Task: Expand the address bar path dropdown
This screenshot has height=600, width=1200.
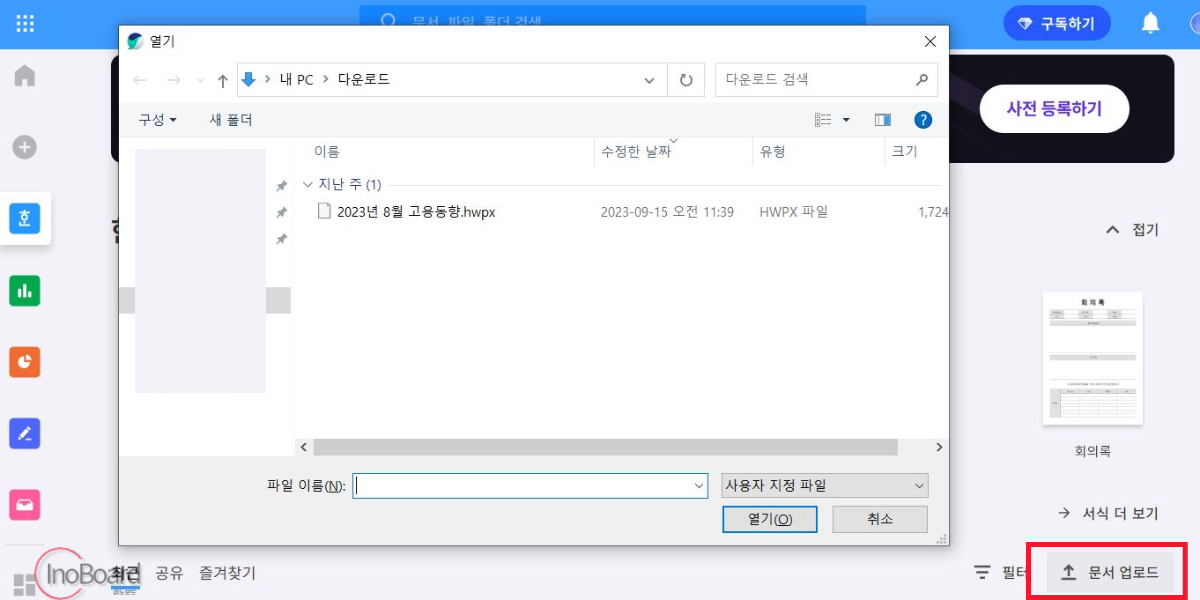Action: coord(650,80)
